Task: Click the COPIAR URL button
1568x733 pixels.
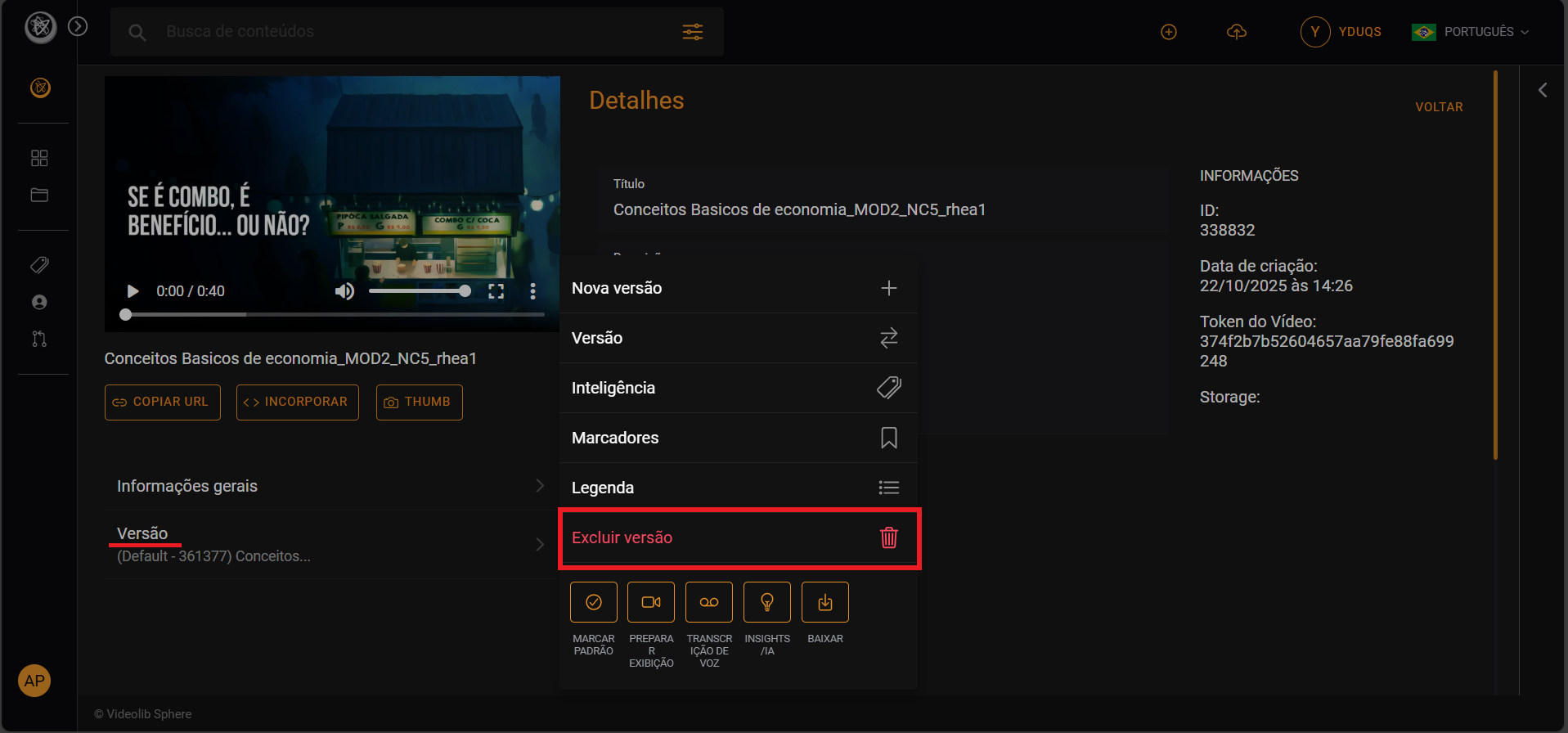Action: click(x=163, y=402)
